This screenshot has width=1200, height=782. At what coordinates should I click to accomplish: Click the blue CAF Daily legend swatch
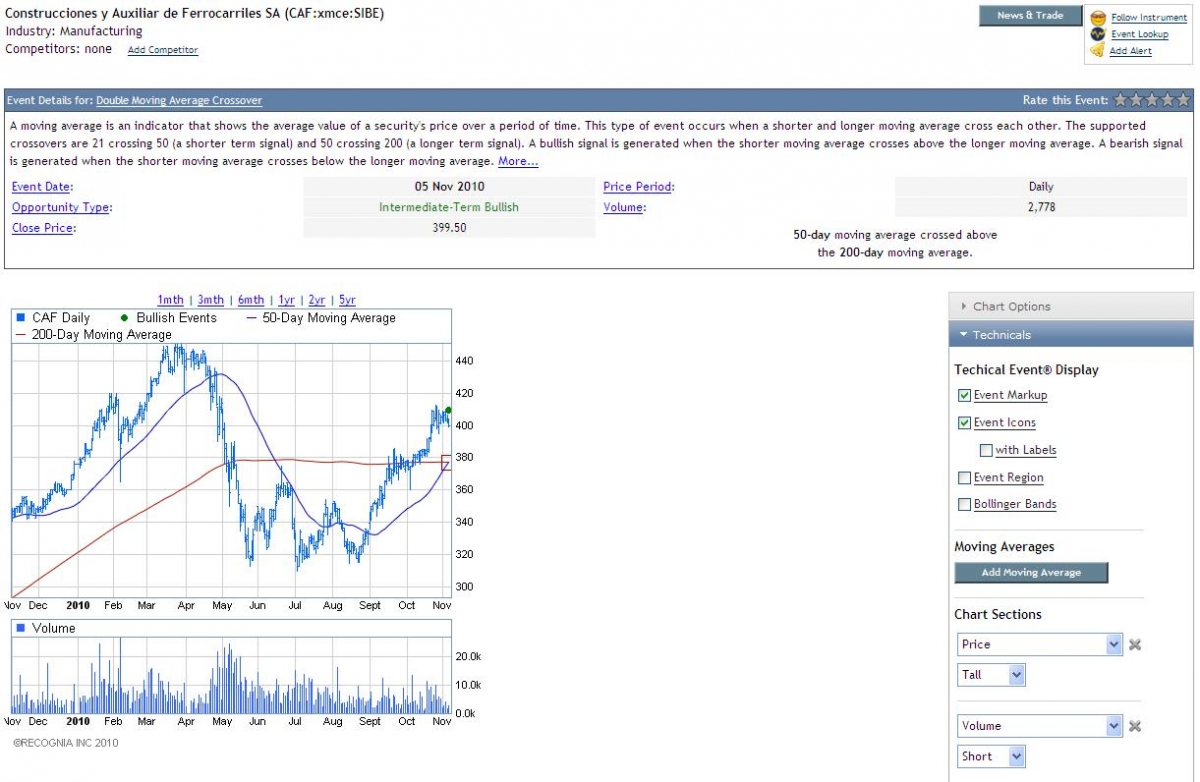(20, 318)
